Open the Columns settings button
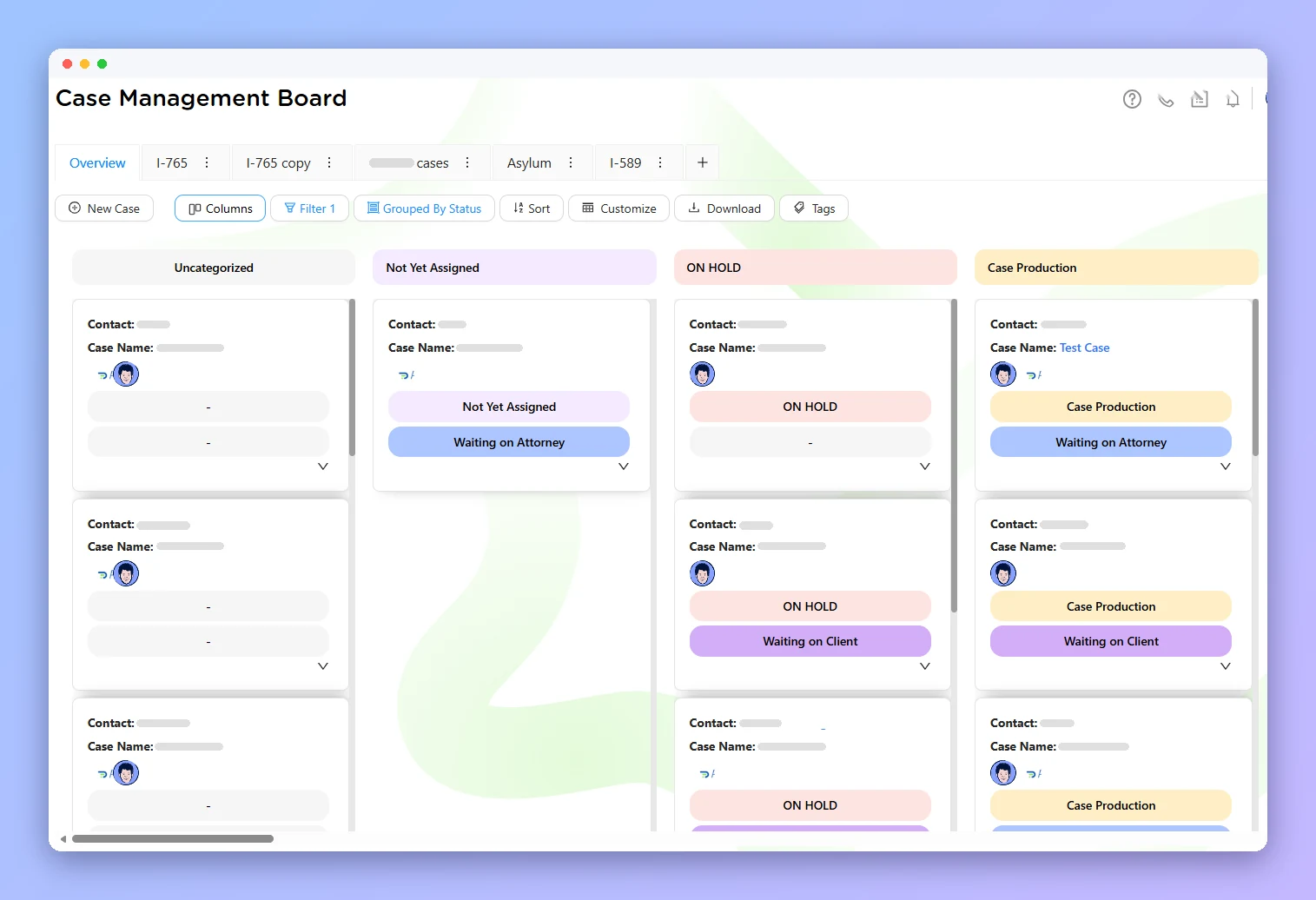Viewport: 1316px width, 900px height. pos(220,208)
